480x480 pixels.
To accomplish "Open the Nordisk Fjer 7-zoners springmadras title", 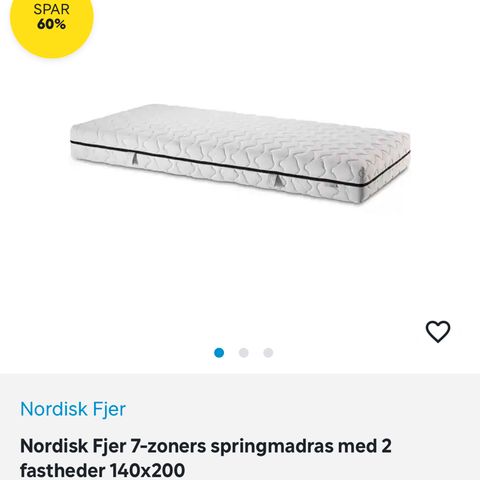I will (206, 458).
